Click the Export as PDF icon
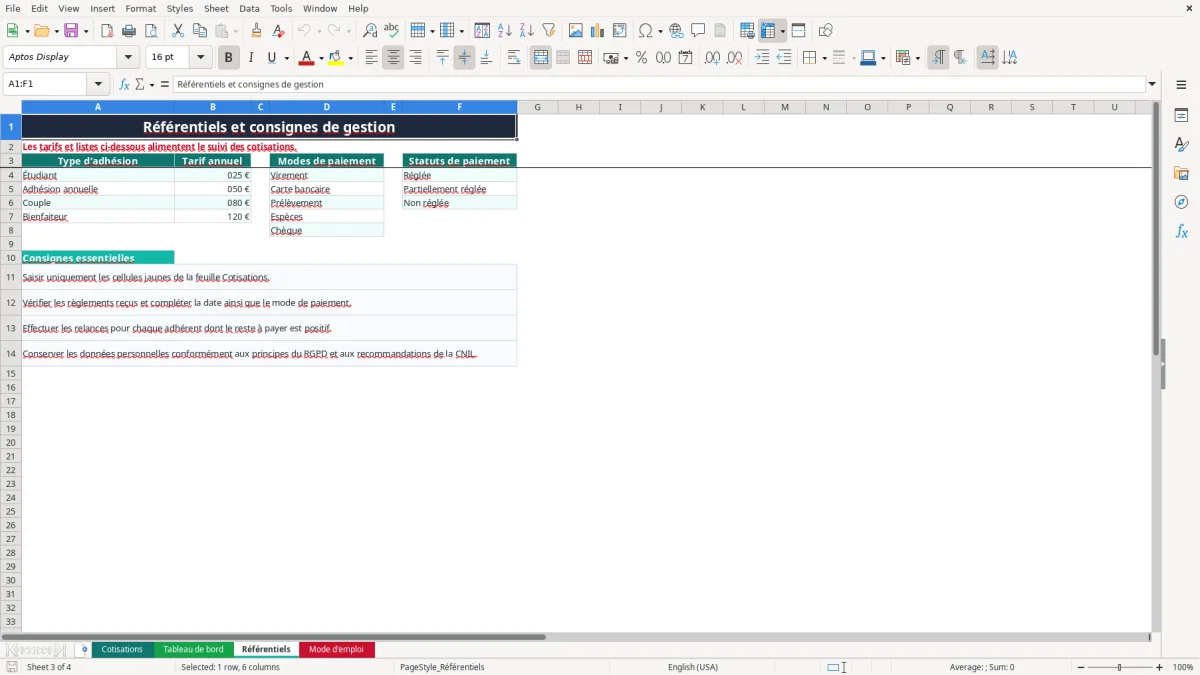The width and height of the screenshot is (1200, 675). click(x=107, y=31)
